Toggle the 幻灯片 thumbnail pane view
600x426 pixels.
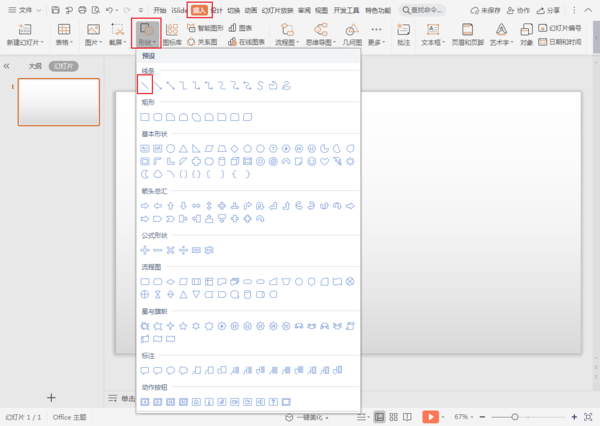[64, 65]
